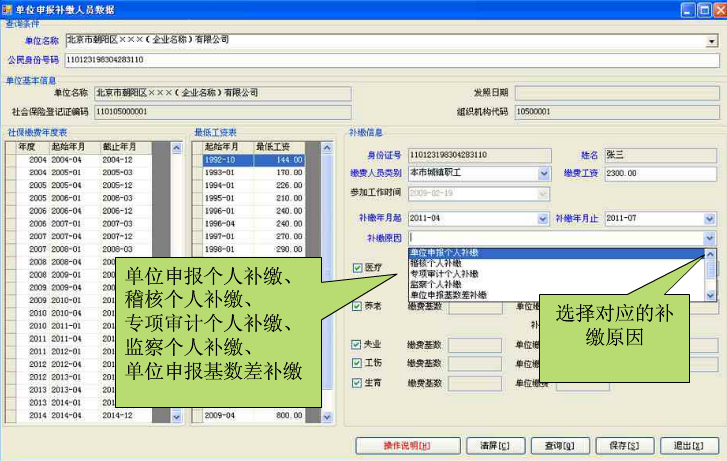Click the 工伤 缴费基数 field
Screen dimensions: 727x461
click(x=475, y=364)
